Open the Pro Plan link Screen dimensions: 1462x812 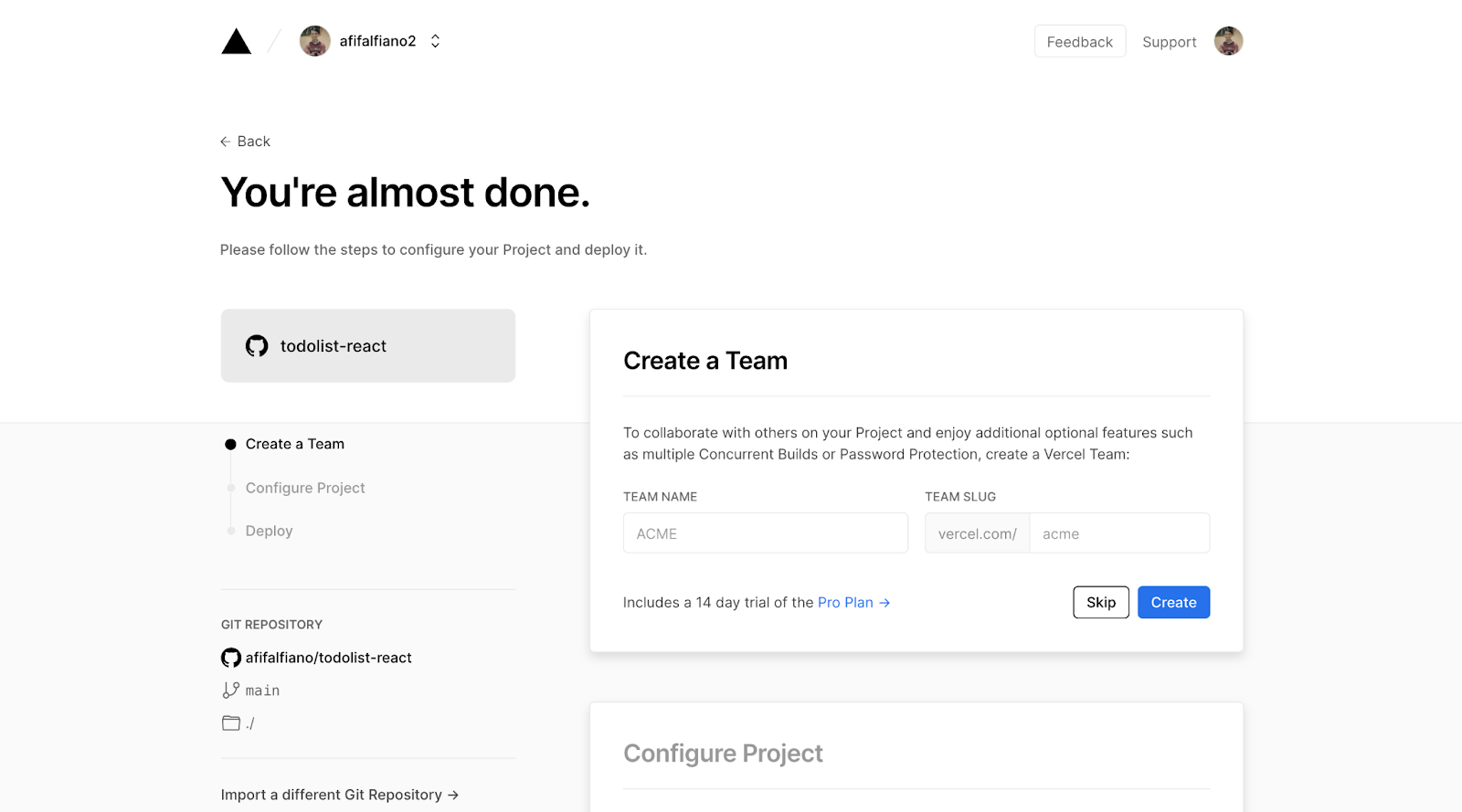[x=853, y=603]
